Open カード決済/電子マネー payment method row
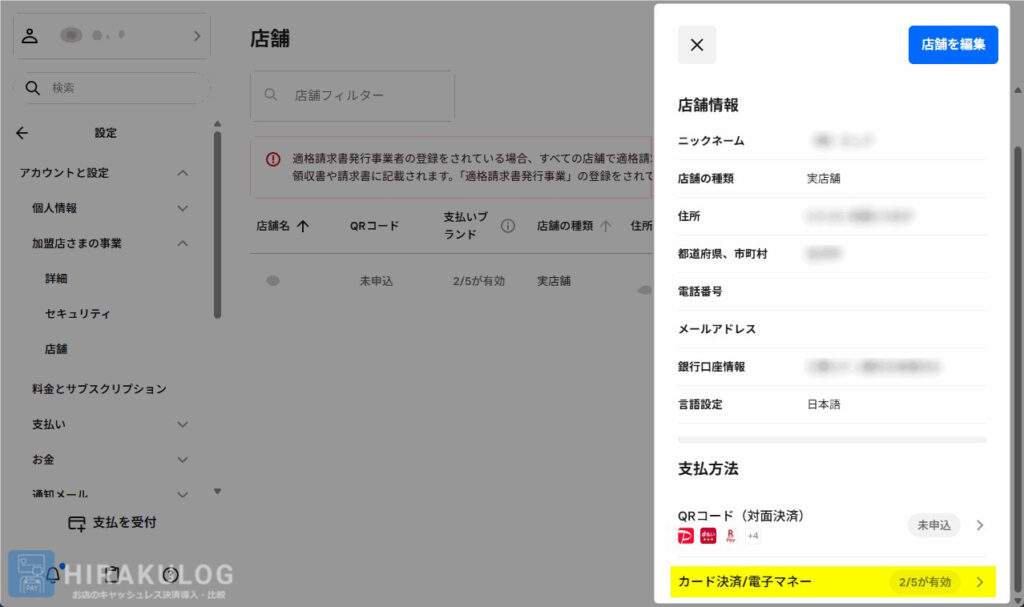Image resolution: width=1024 pixels, height=607 pixels. (832, 582)
